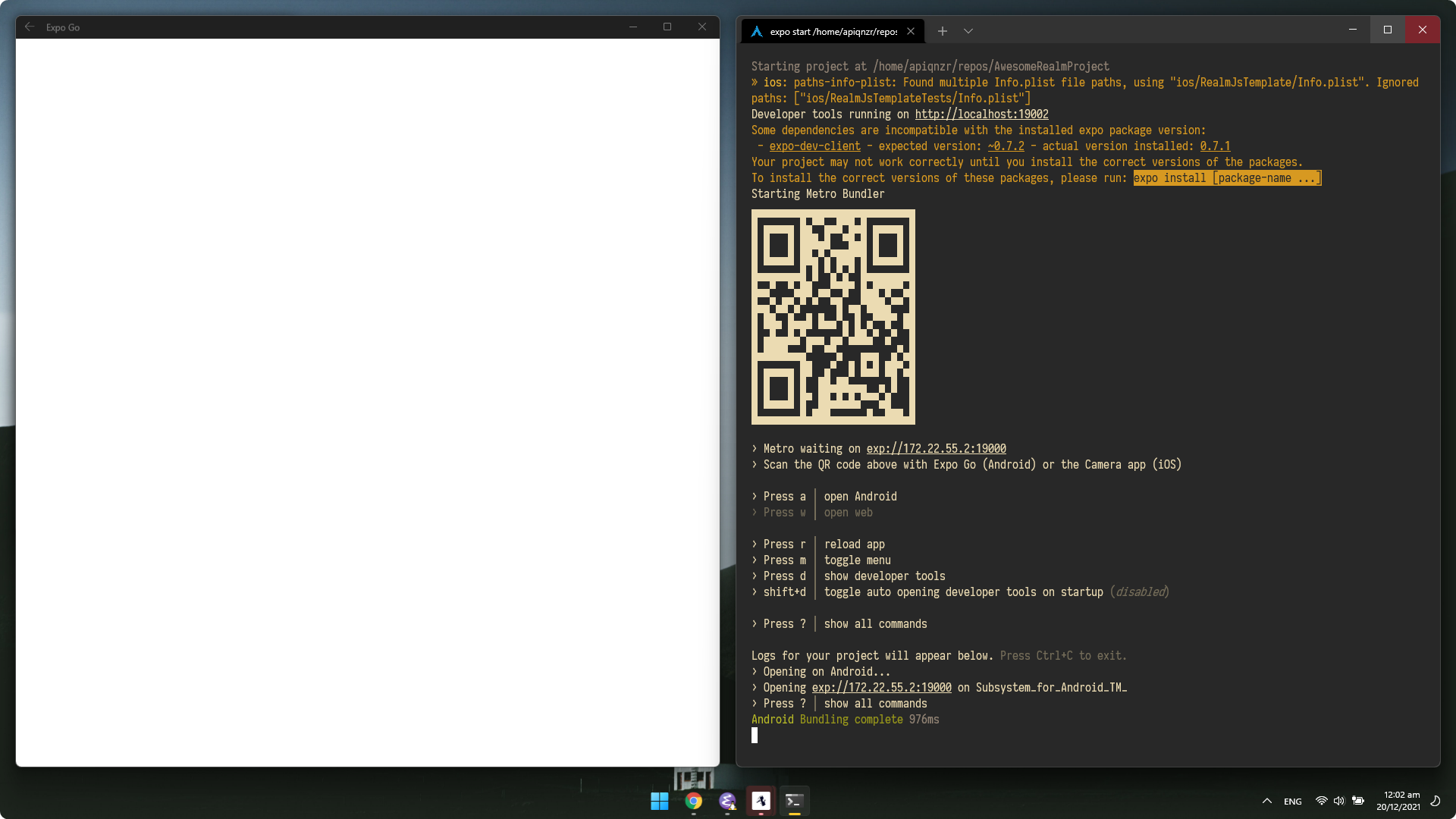Open clock and calendar flyout
Image resolution: width=1456 pixels, height=819 pixels.
point(1398,801)
